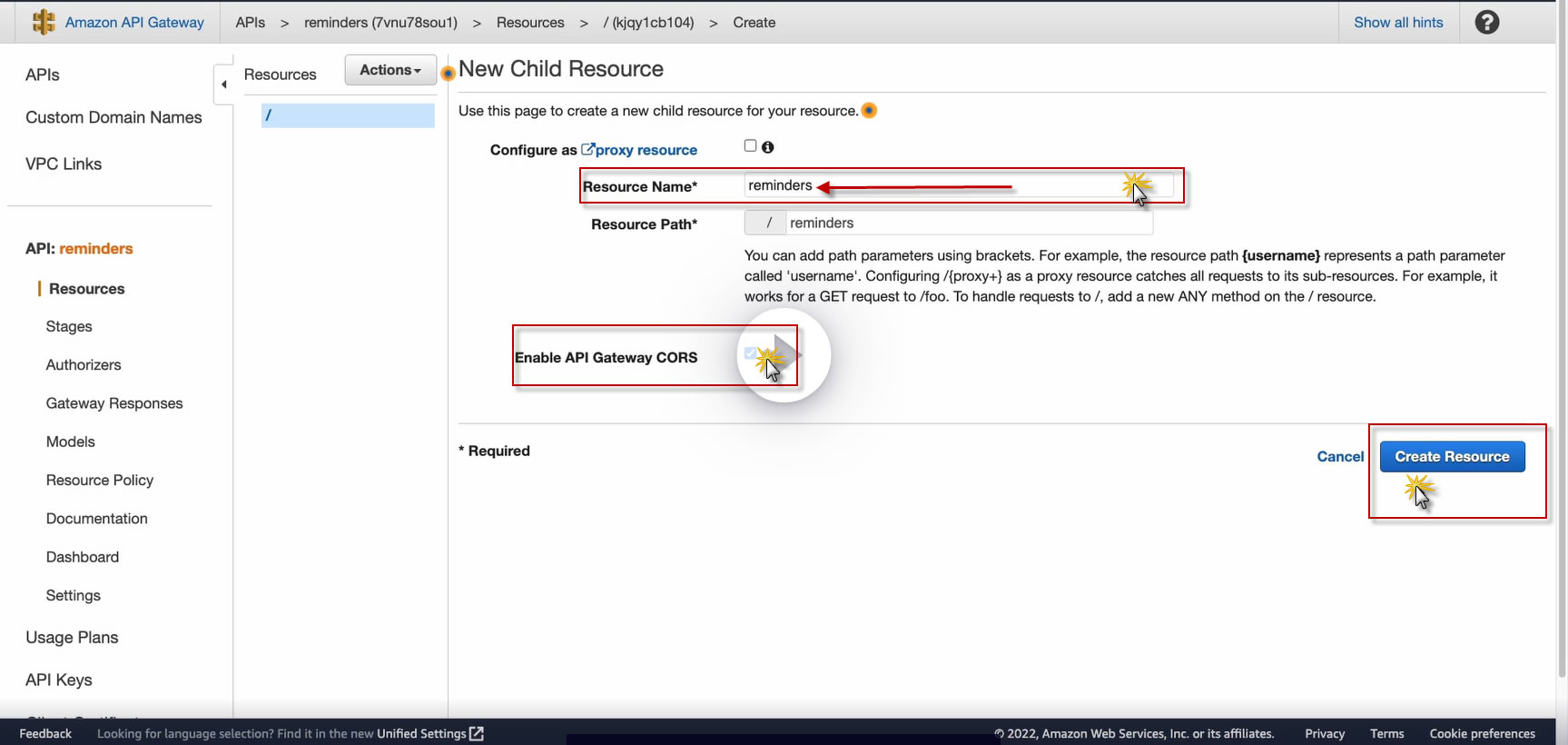Select the root / resource in tree

click(348, 115)
